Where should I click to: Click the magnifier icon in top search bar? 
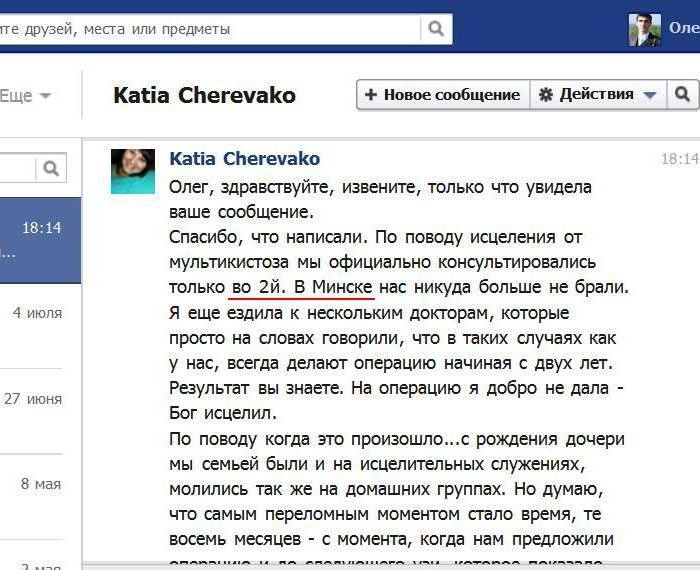(x=436, y=29)
